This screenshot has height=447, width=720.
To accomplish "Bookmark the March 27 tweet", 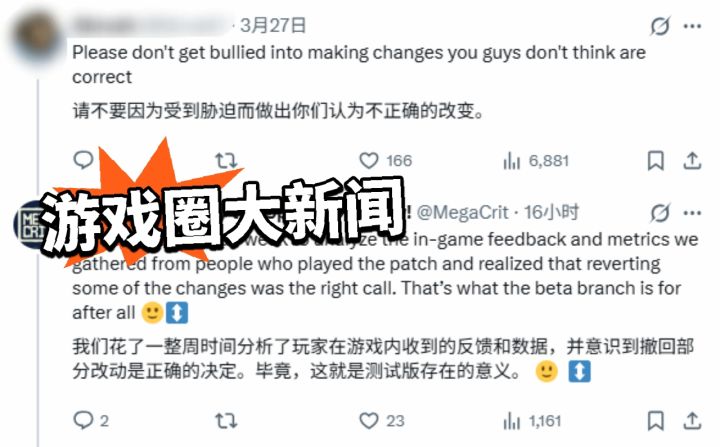I will point(655,161).
